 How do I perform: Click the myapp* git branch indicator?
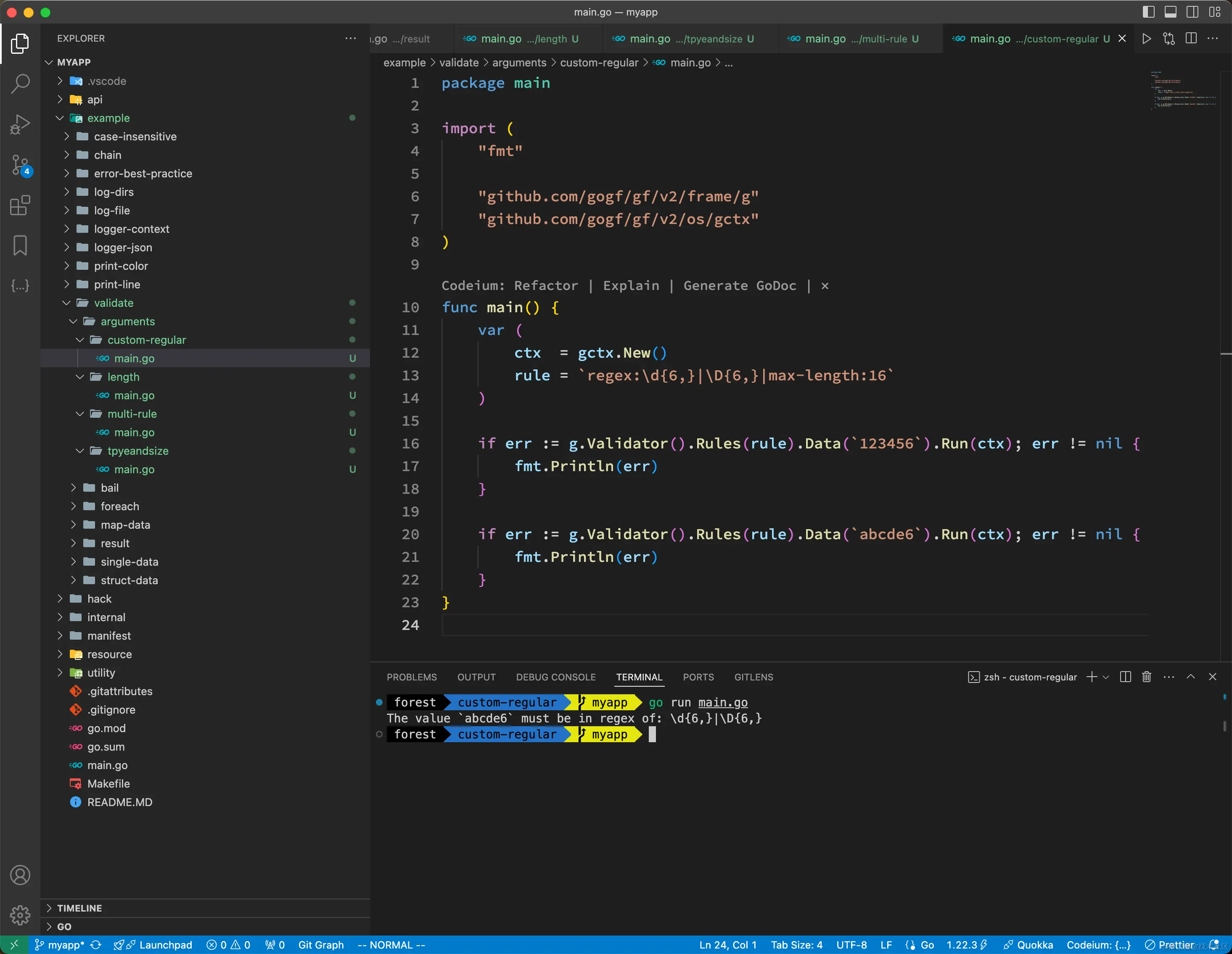(59, 944)
